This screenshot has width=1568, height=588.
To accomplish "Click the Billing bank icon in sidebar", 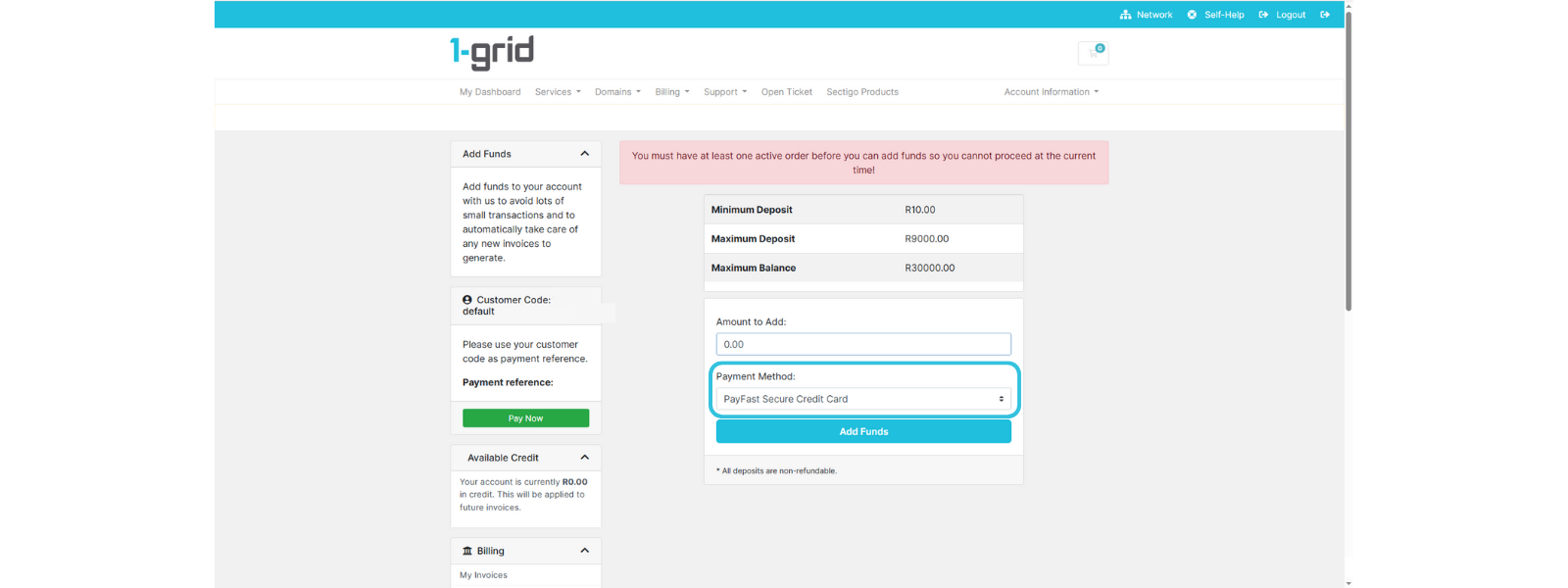I will (x=467, y=551).
